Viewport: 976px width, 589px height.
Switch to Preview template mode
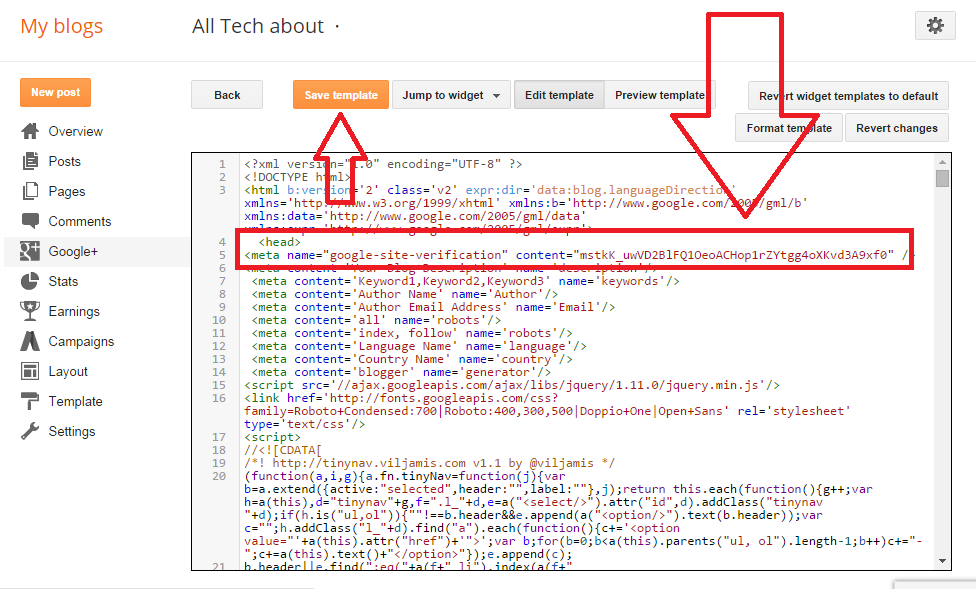pos(659,95)
